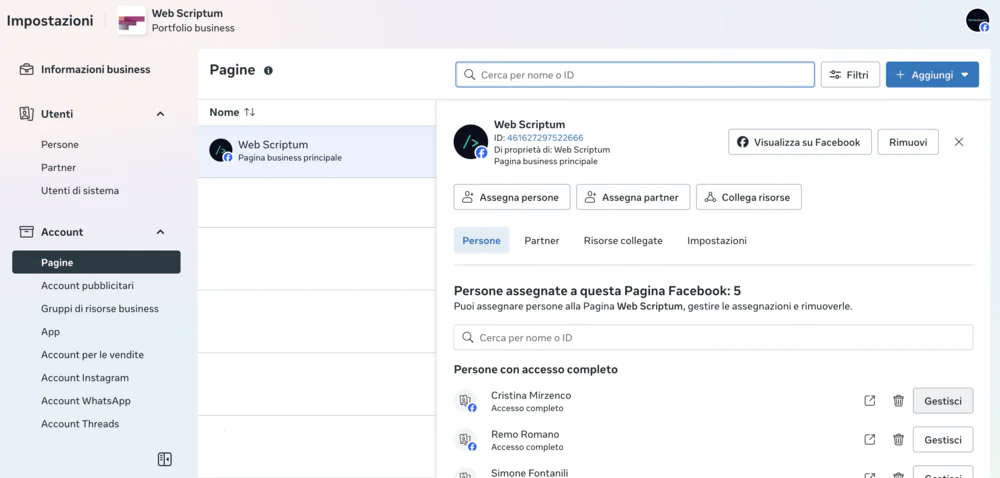Close the page details panel
The height and width of the screenshot is (478, 1000).
click(x=959, y=142)
